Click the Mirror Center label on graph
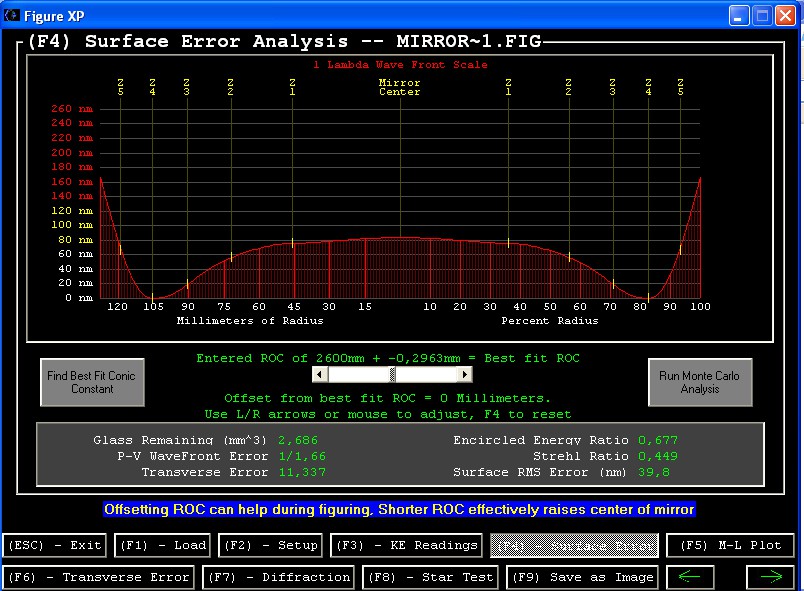Viewport: 804px width, 591px height. (399, 87)
